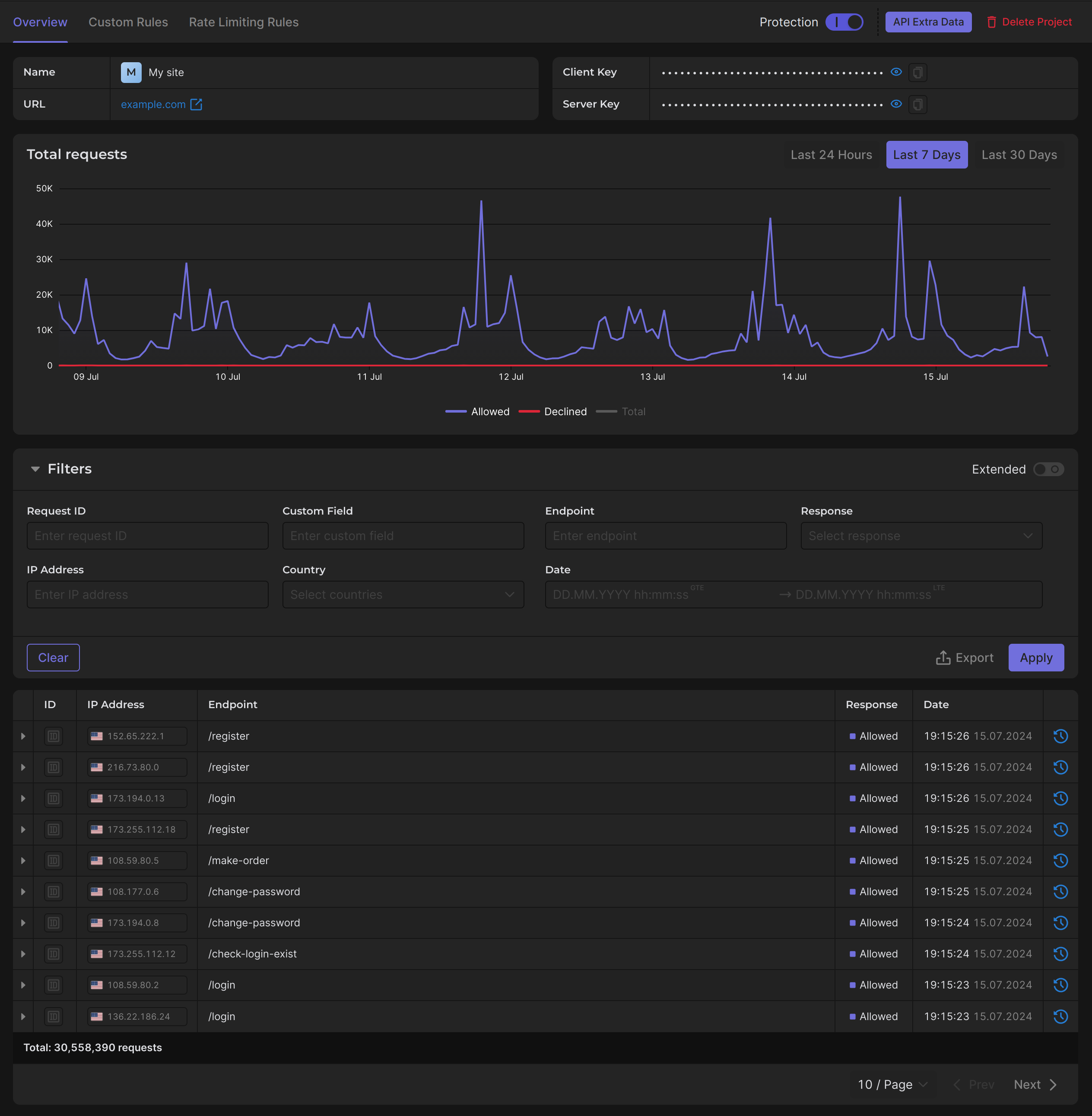1092x1116 pixels.
Task: Open the Select countries dropdown
Action: click(403, 595)
